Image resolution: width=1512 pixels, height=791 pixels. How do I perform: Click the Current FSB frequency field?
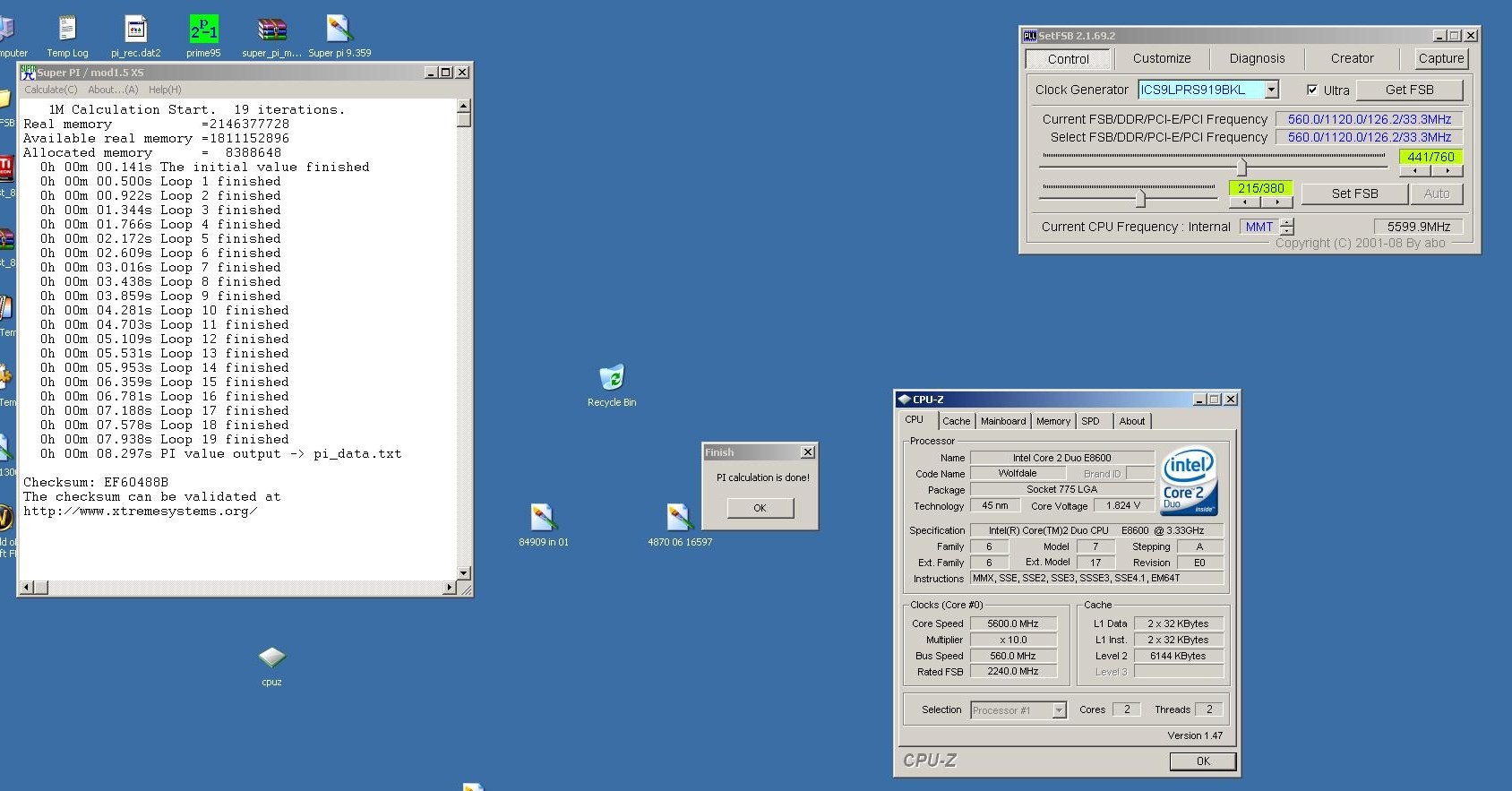(1369, 119)
